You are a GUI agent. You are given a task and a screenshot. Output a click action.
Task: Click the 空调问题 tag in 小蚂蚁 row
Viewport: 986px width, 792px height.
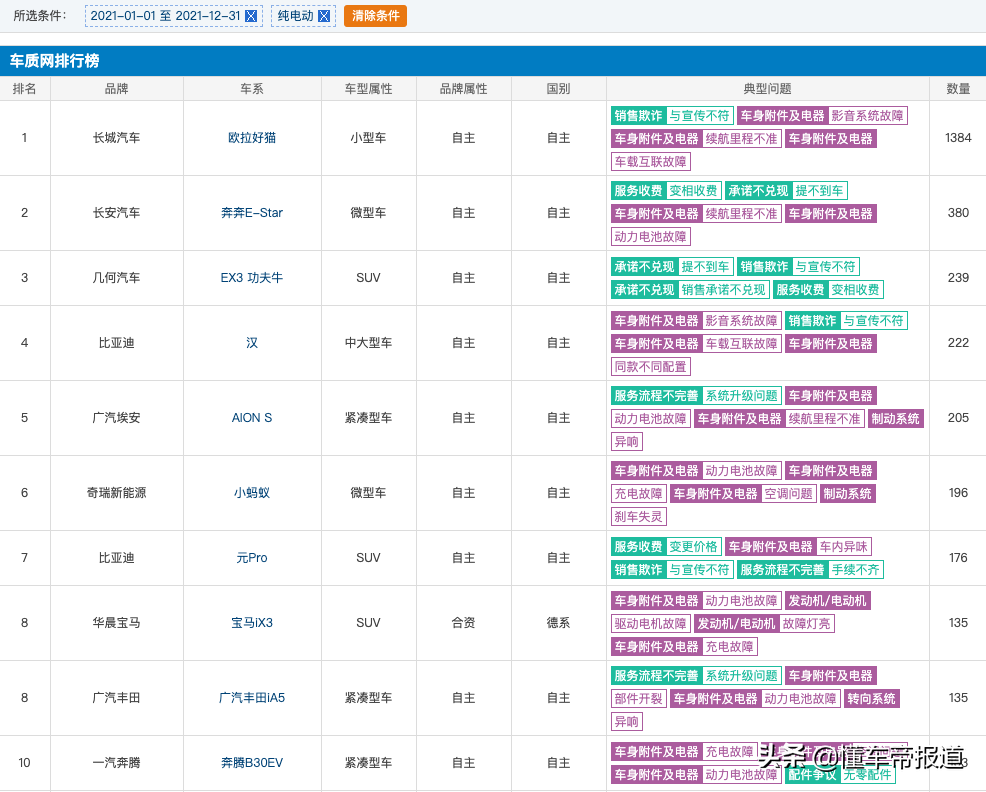click(x=789, y=494)
